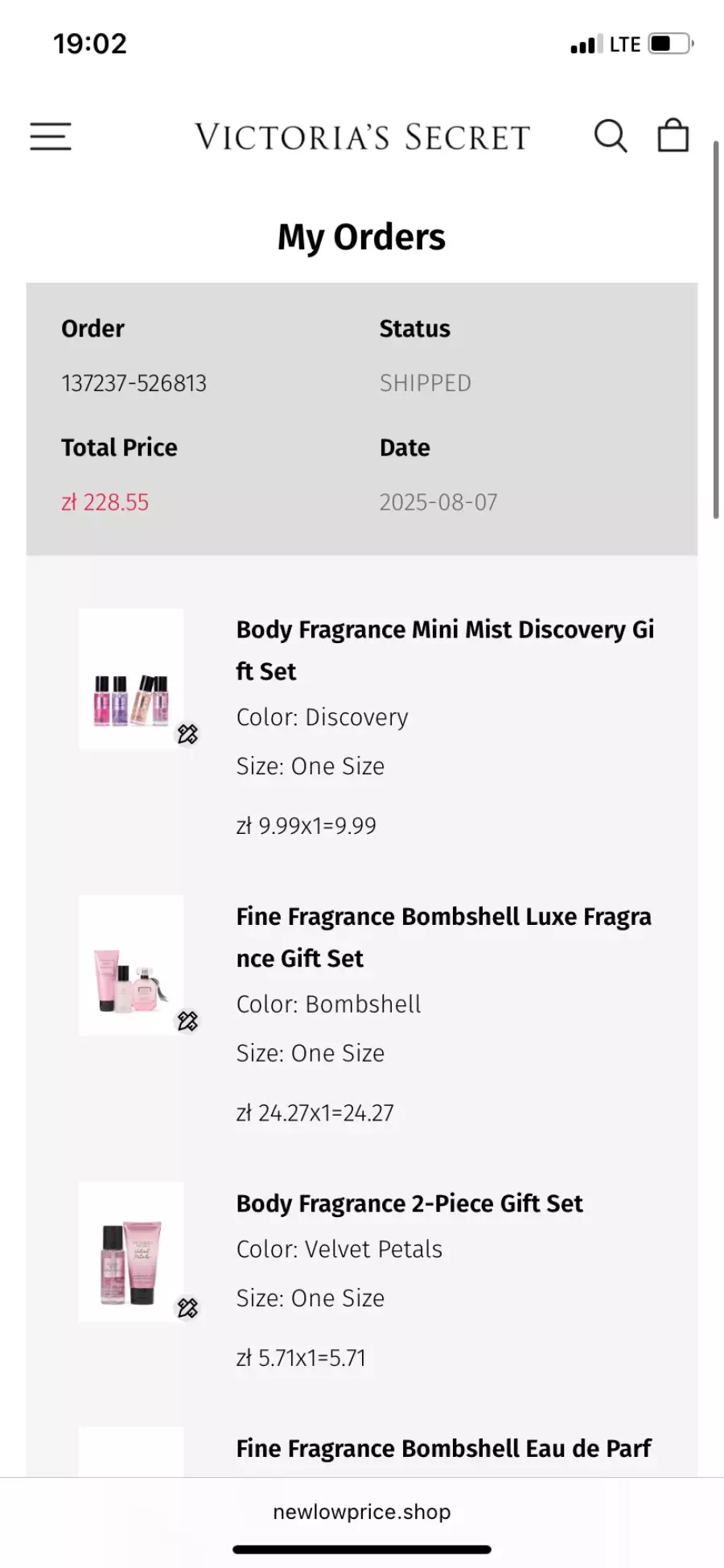This screenshot has width=724, height=1568.
Task: Select Fine Fragrance Bombshell Eau de Parf title
Action: click(443, 1448)
